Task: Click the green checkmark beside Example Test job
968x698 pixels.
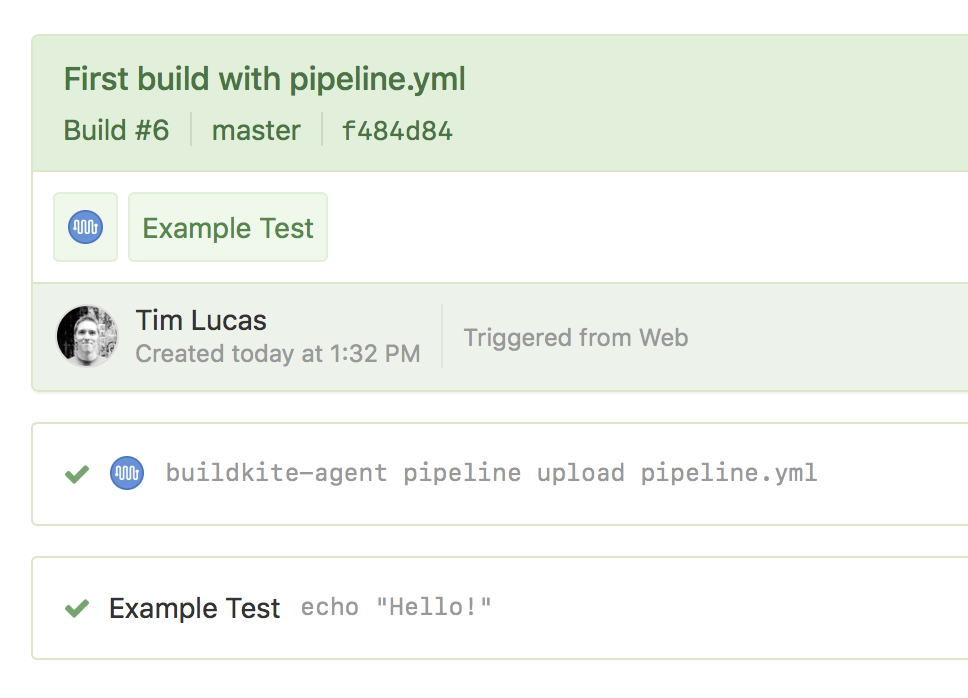Action: click(76, 607)
